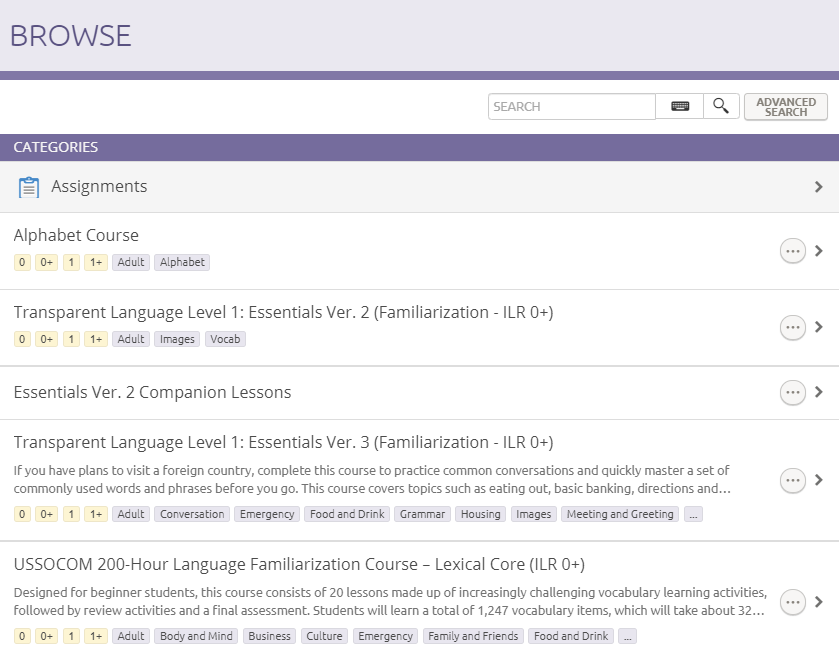Click the on-screen keyboard icon beside search
Image resolution: width=839 pixels, height=658 pixels.
[x=679, y=106]
